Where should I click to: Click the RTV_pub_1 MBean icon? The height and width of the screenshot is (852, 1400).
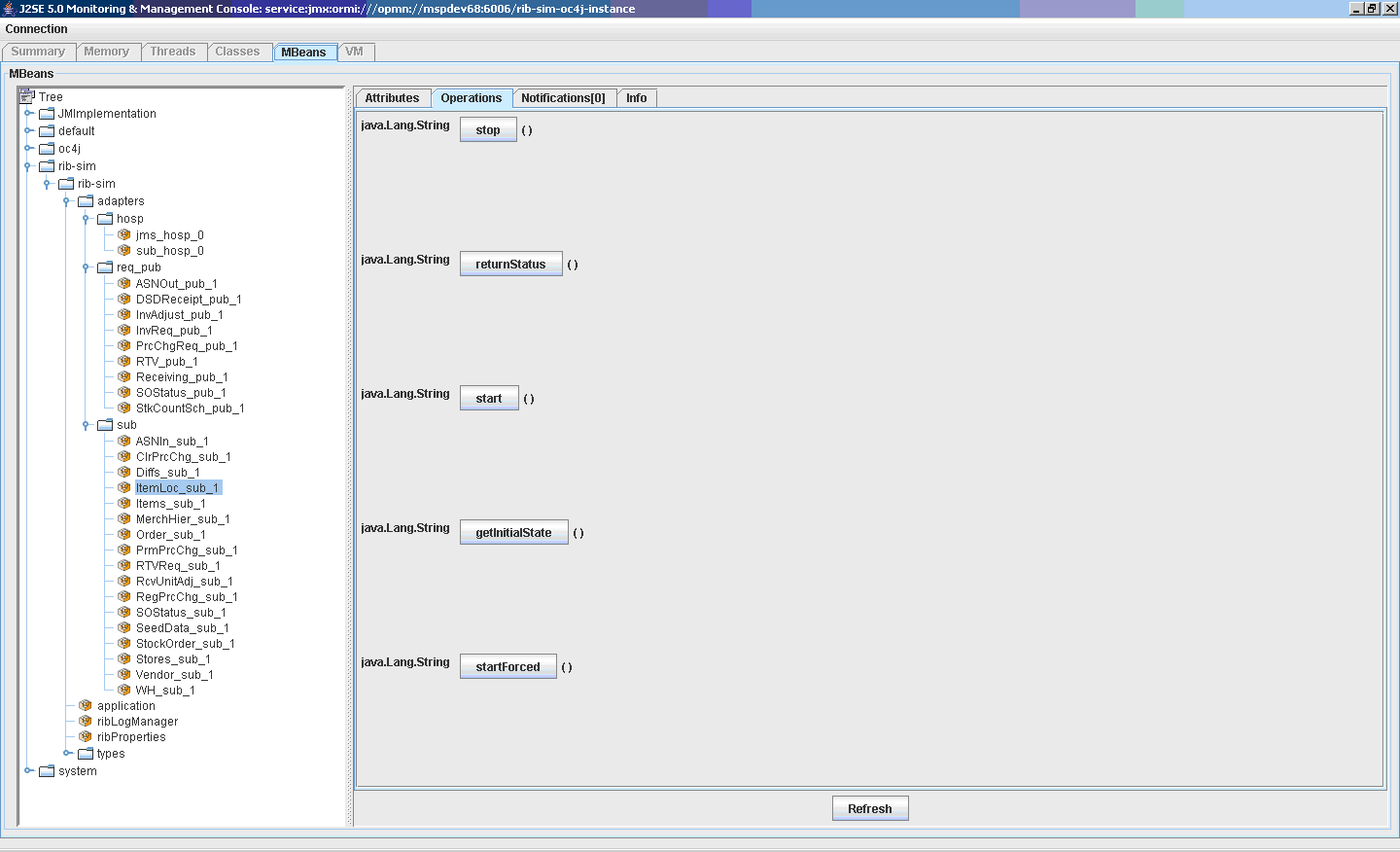[x=124, y=361]
